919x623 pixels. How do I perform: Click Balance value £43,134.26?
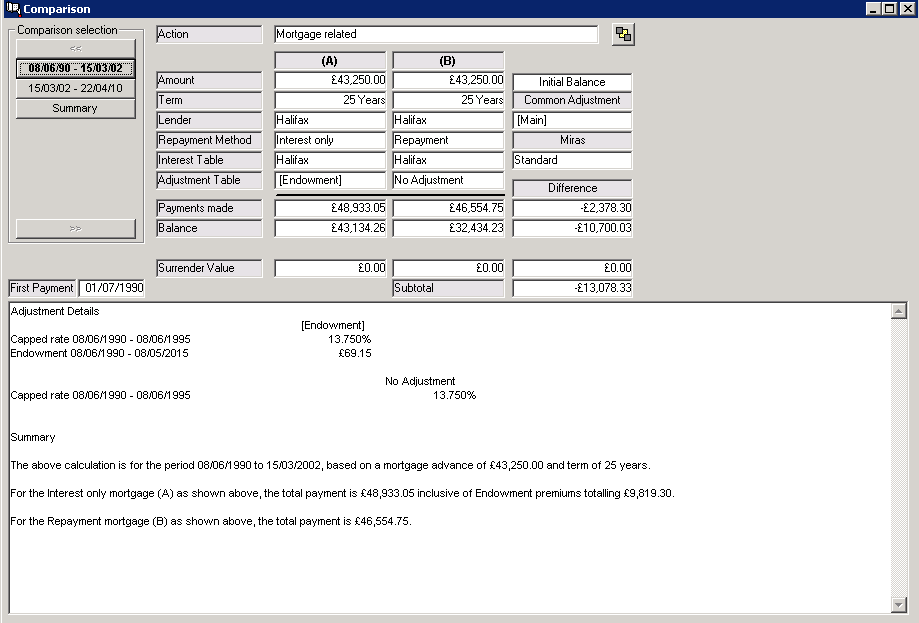330,228
